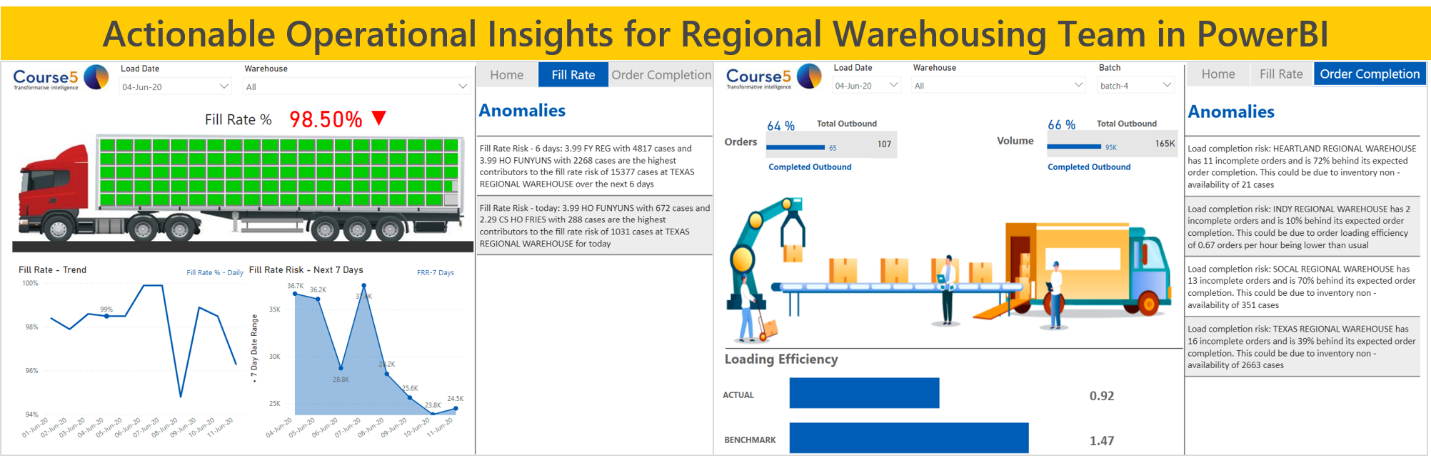This screenshot has width=1431, height=456.
Task: Open the Warehouse dropdown on the Fill Rate dashboard
Action: [356, 87]
